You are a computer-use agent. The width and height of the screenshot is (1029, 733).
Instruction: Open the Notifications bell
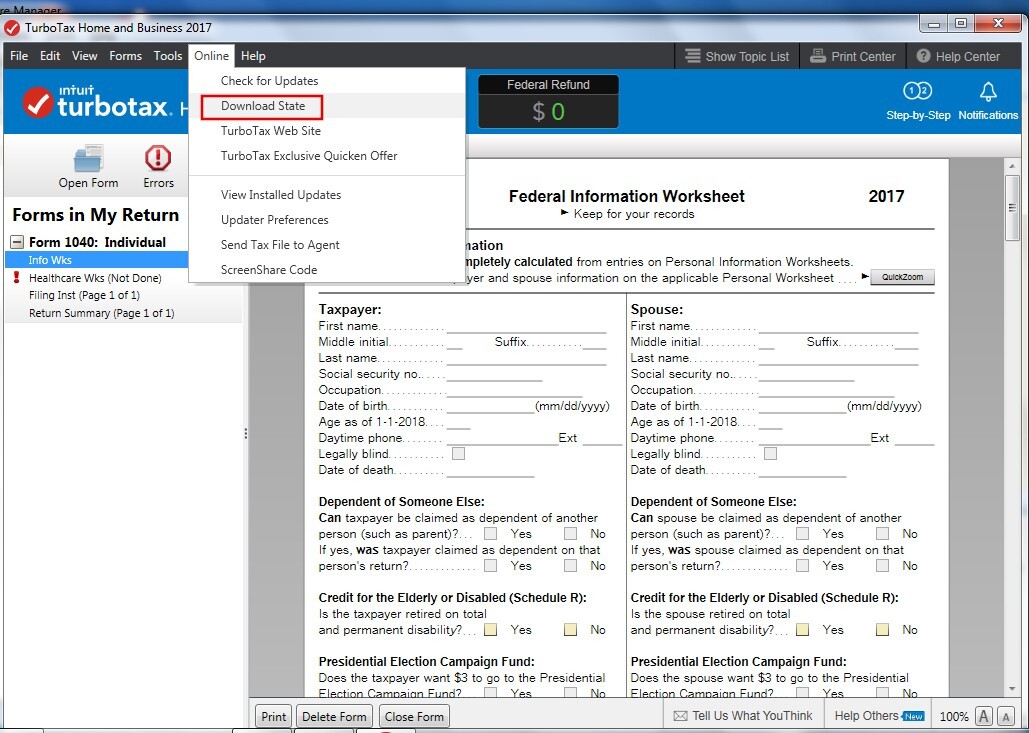click(988, 91)
